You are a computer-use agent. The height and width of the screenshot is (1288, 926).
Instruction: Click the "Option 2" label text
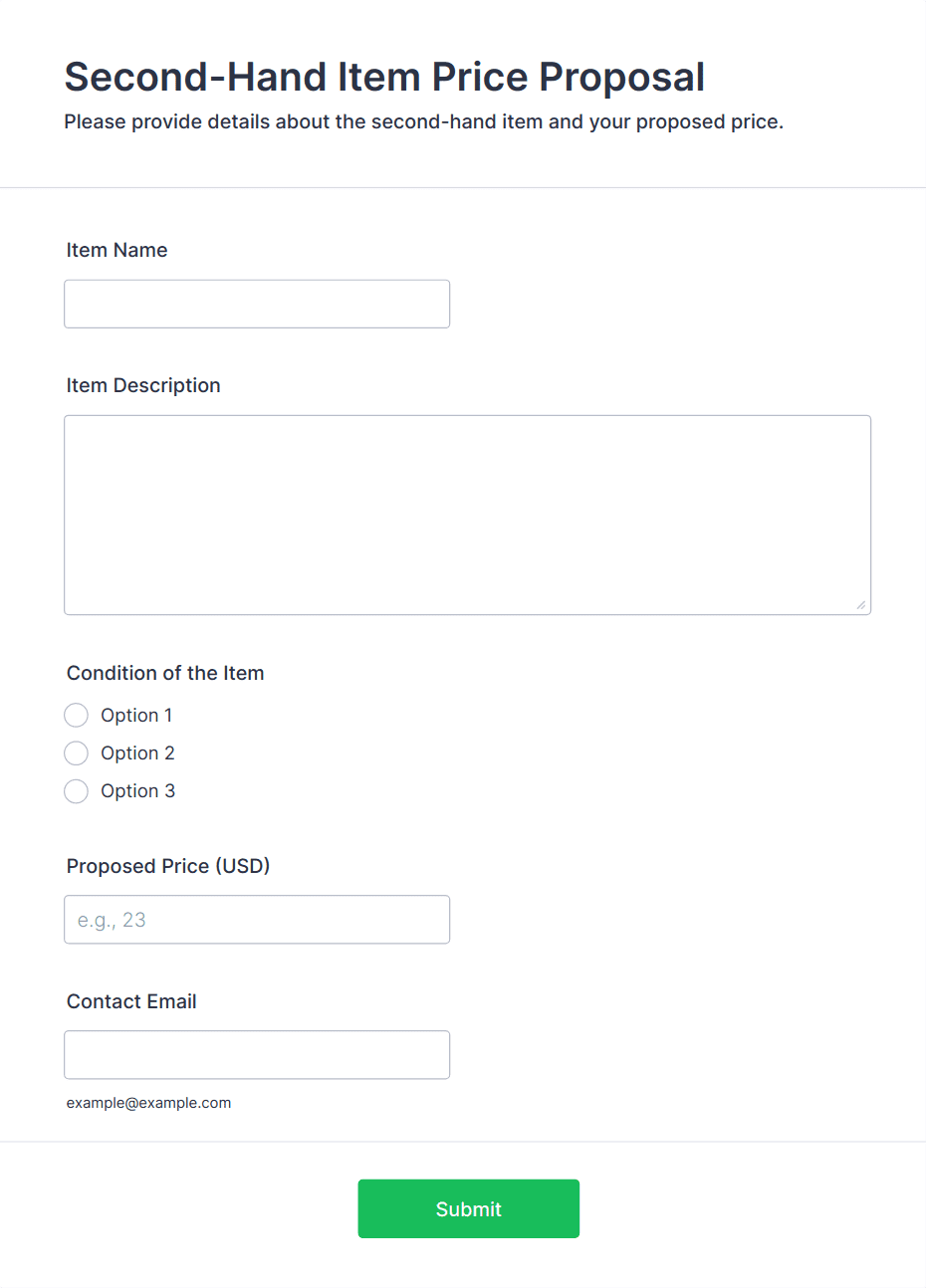[x=137, y=753]
